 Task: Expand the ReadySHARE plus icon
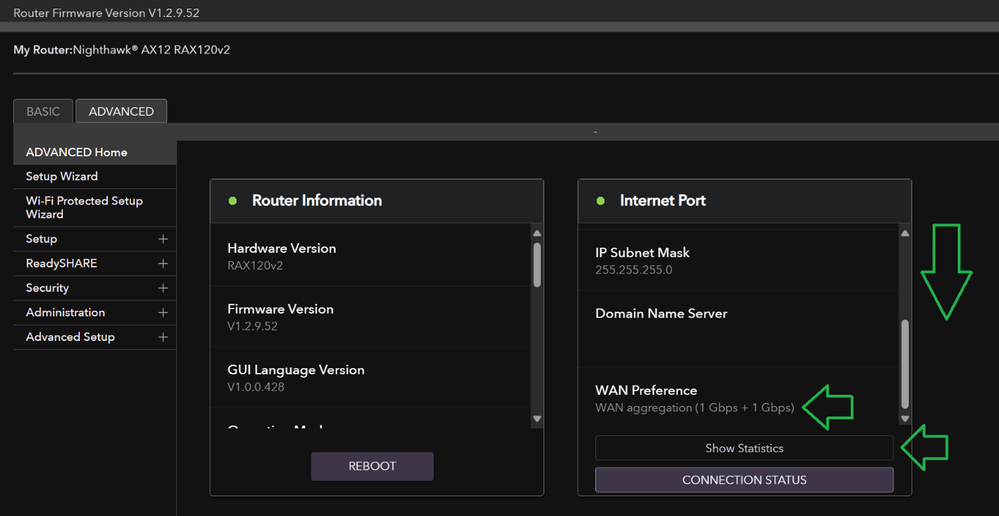(163, 264)
